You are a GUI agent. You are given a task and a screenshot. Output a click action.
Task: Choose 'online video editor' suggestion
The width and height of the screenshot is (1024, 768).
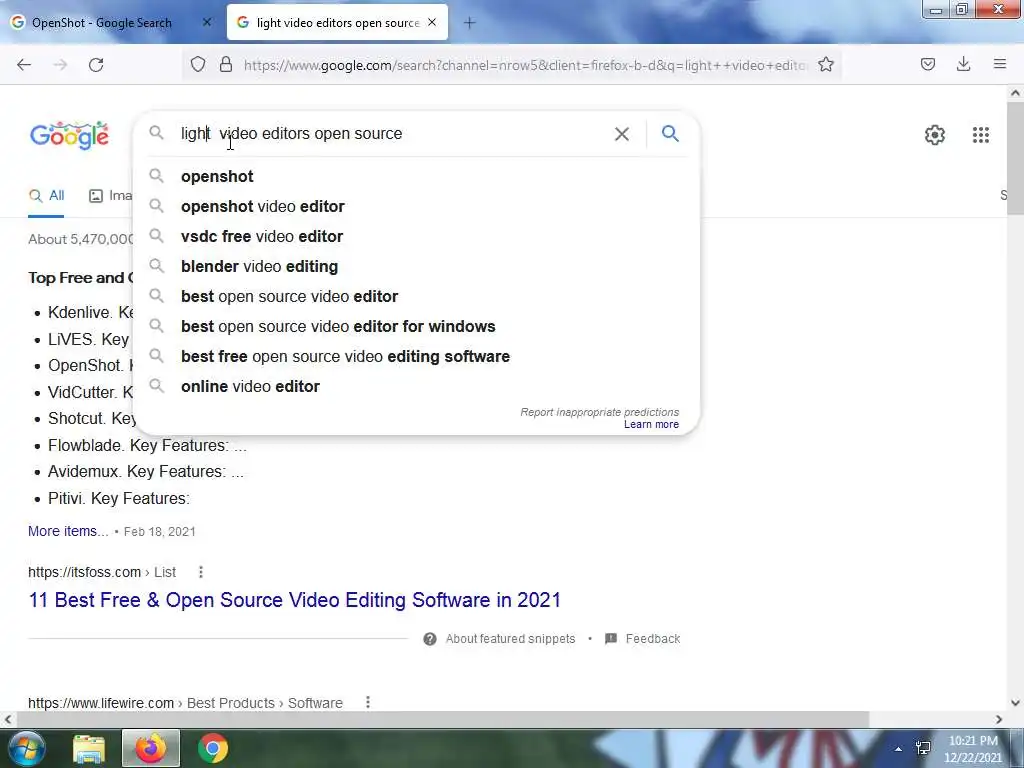[x=417, y=387]
